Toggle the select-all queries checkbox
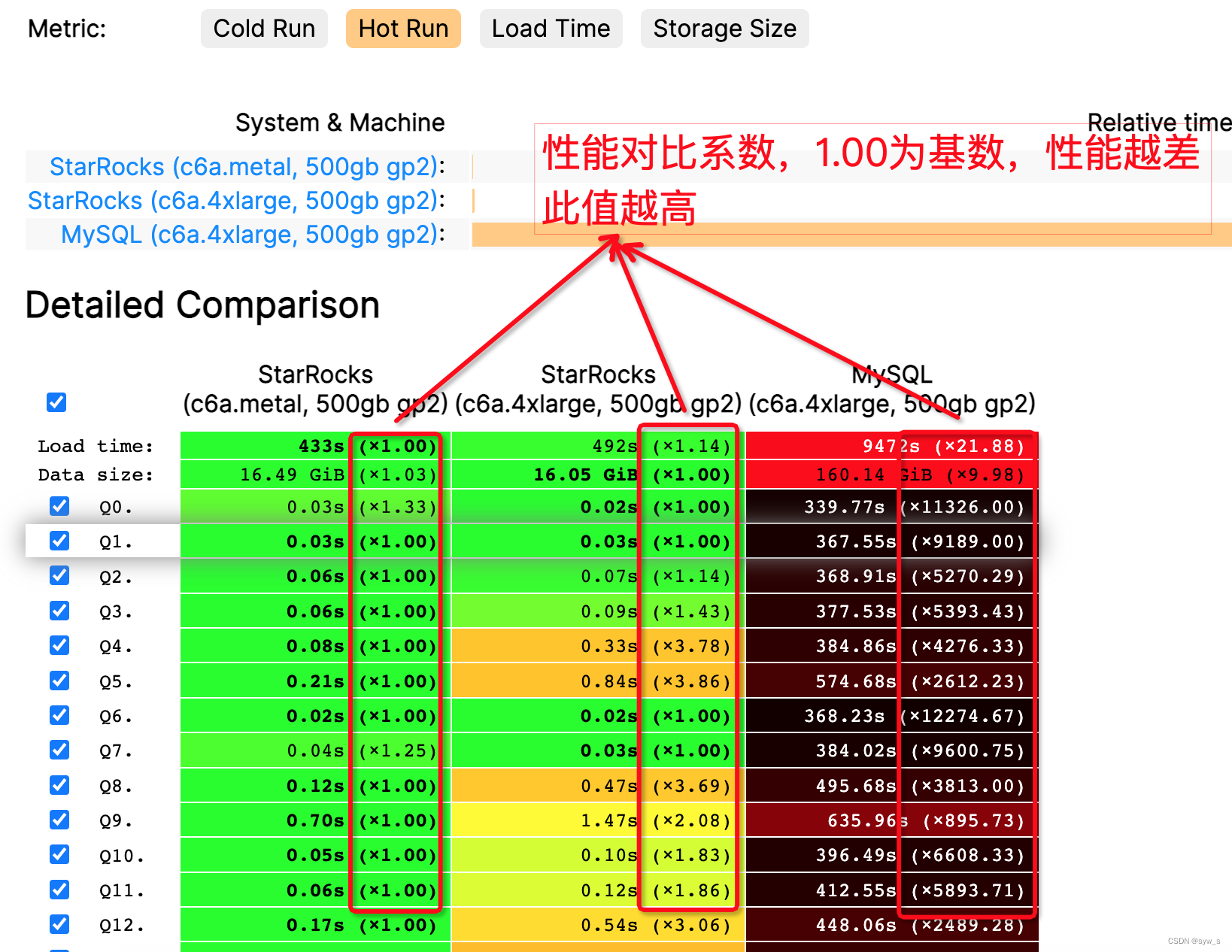1232x952 pixels. click(56, 402)
